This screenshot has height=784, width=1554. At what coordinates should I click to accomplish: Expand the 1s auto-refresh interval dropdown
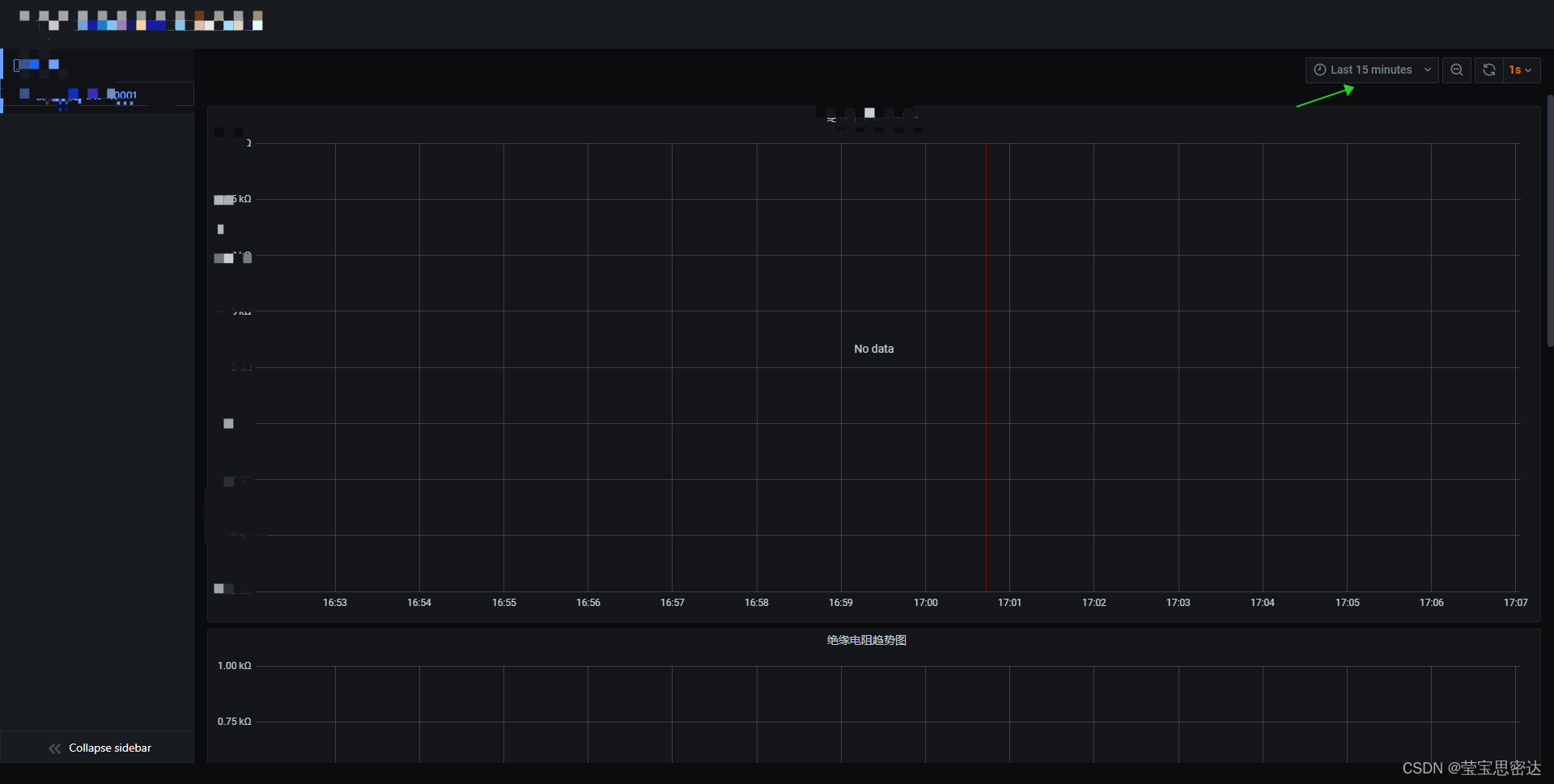click(x=1518, y=70)
